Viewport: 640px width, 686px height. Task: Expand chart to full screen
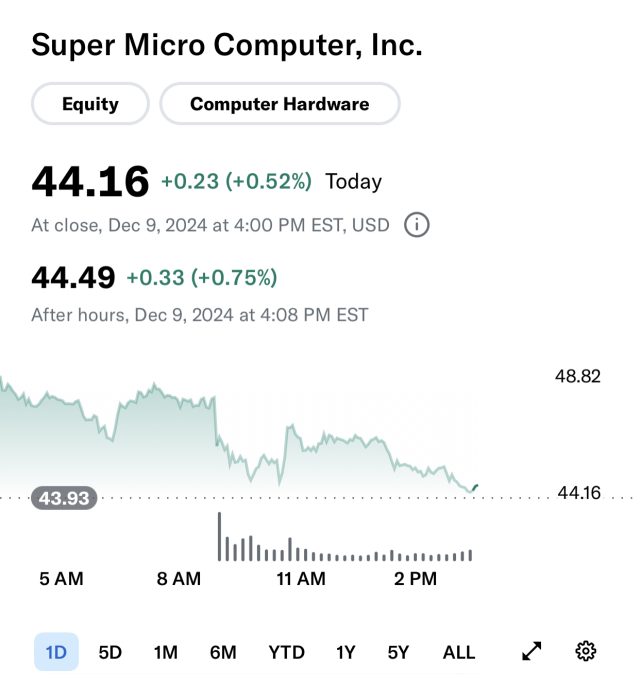(532, 652)
